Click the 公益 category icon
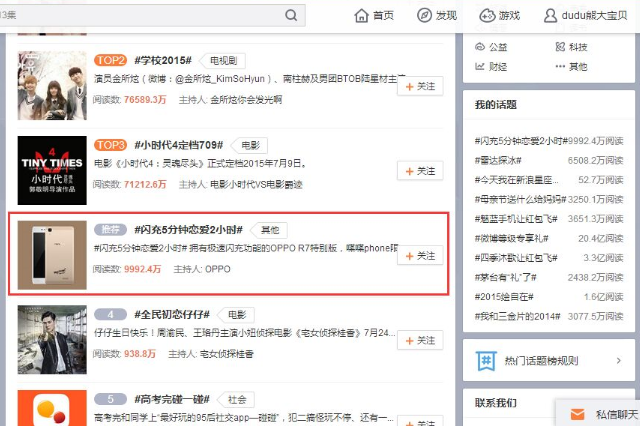The height and width of the screenshot is (426, 640). coord(480,47)
